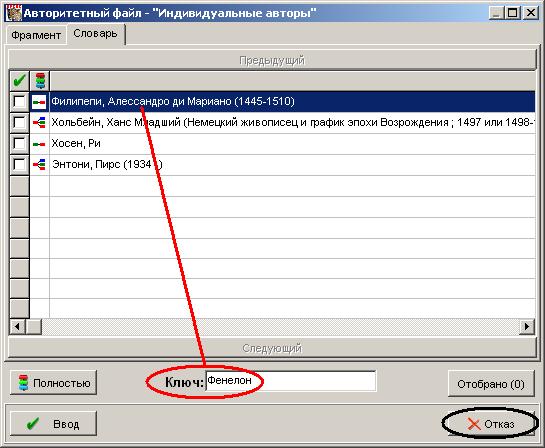Click the Полностью button
The width and height of the screenshot is (545, 448).
click(54, 383)
